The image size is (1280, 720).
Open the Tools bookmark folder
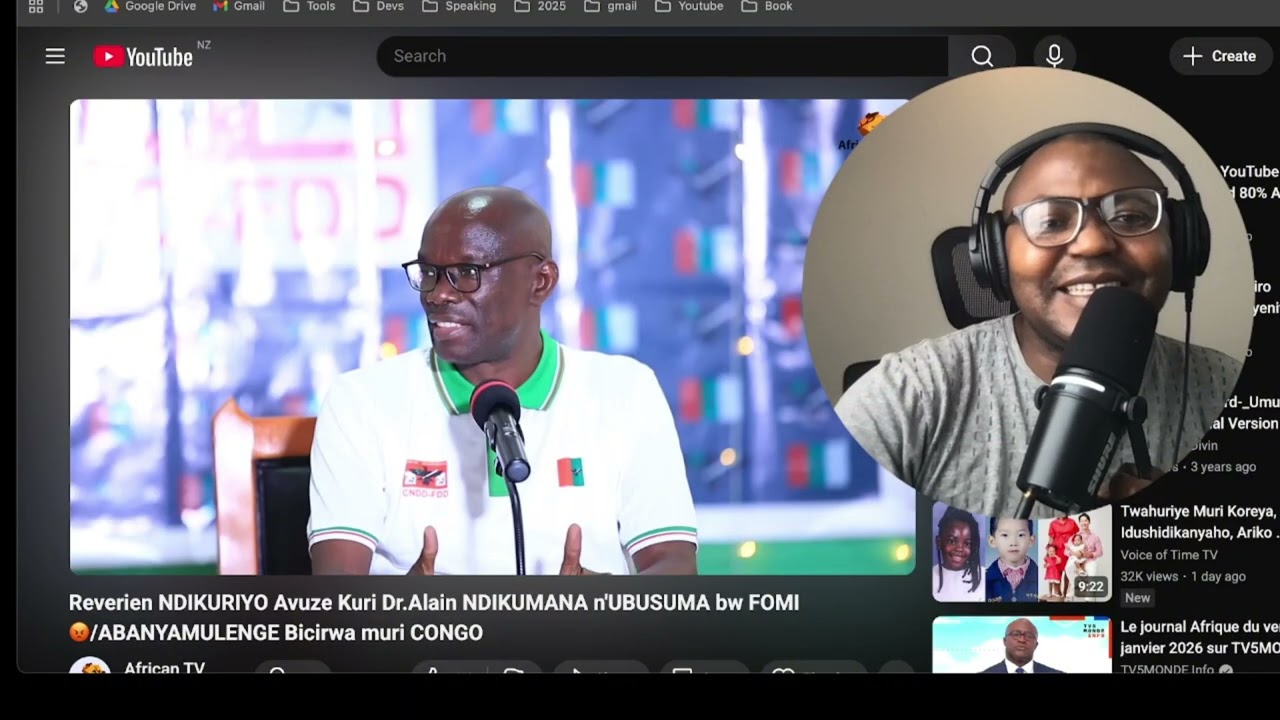(x=310, y=6)
